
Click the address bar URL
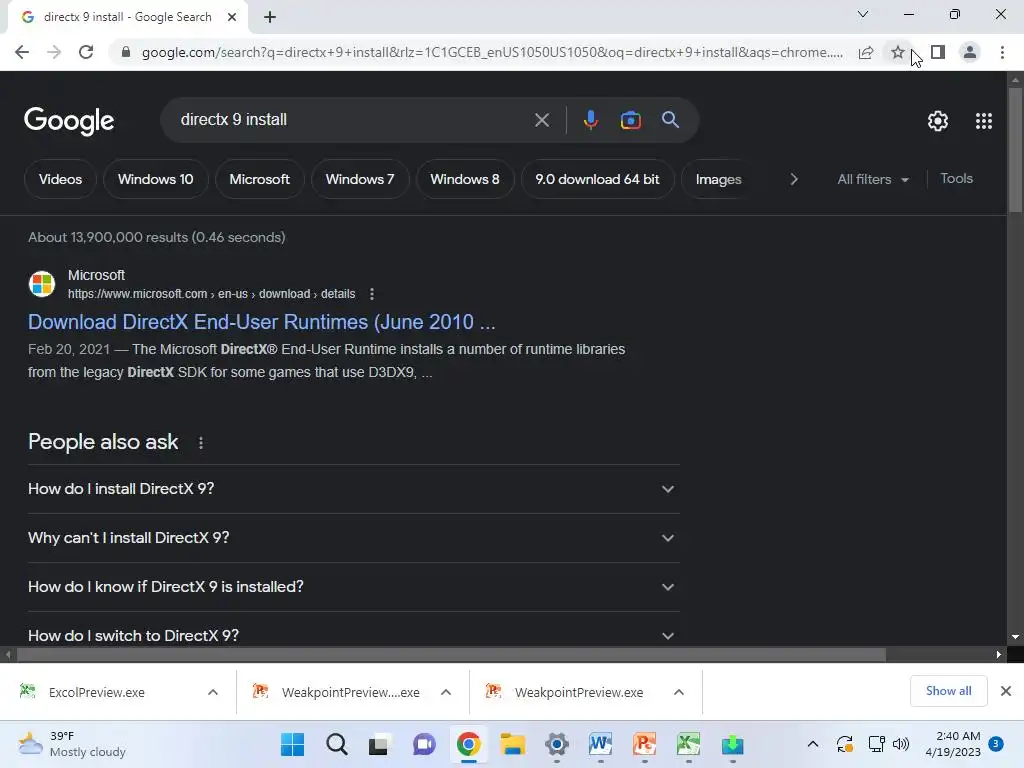tap(492, 52)
